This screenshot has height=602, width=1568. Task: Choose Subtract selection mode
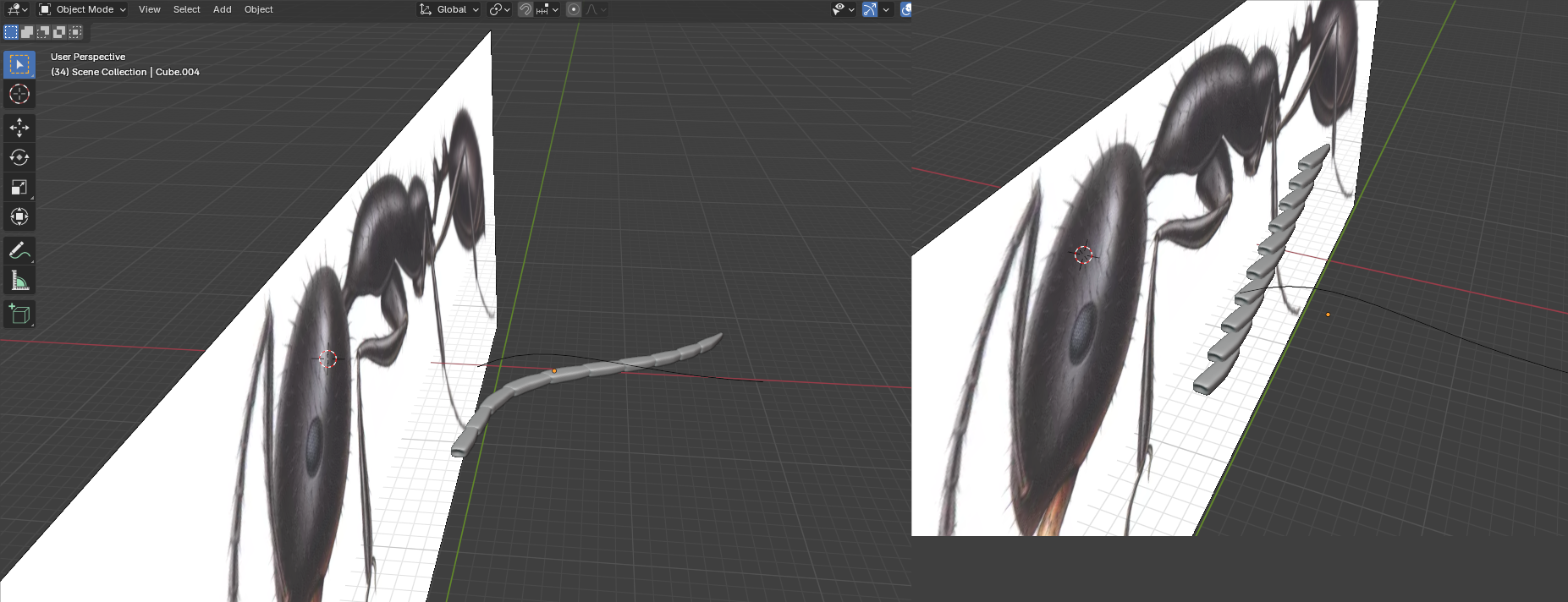point(43,32)
